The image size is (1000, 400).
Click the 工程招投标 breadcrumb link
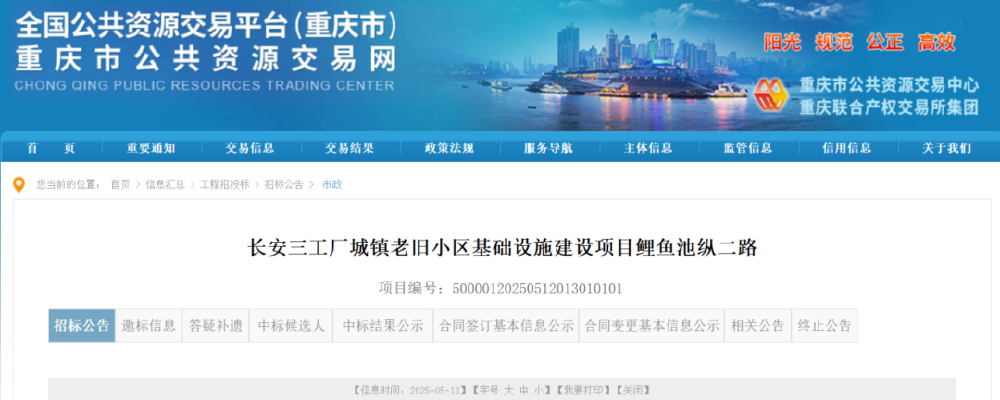(224, 185)
